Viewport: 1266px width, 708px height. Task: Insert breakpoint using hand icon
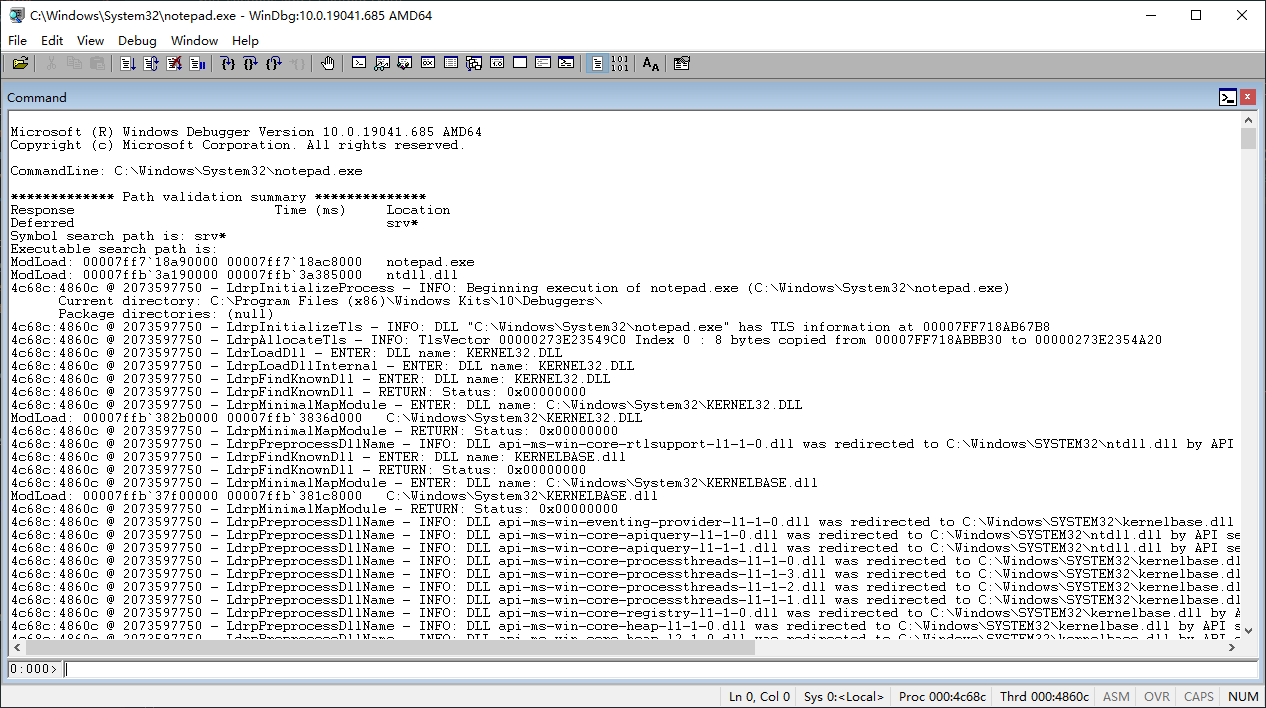(x=328, y=63)
